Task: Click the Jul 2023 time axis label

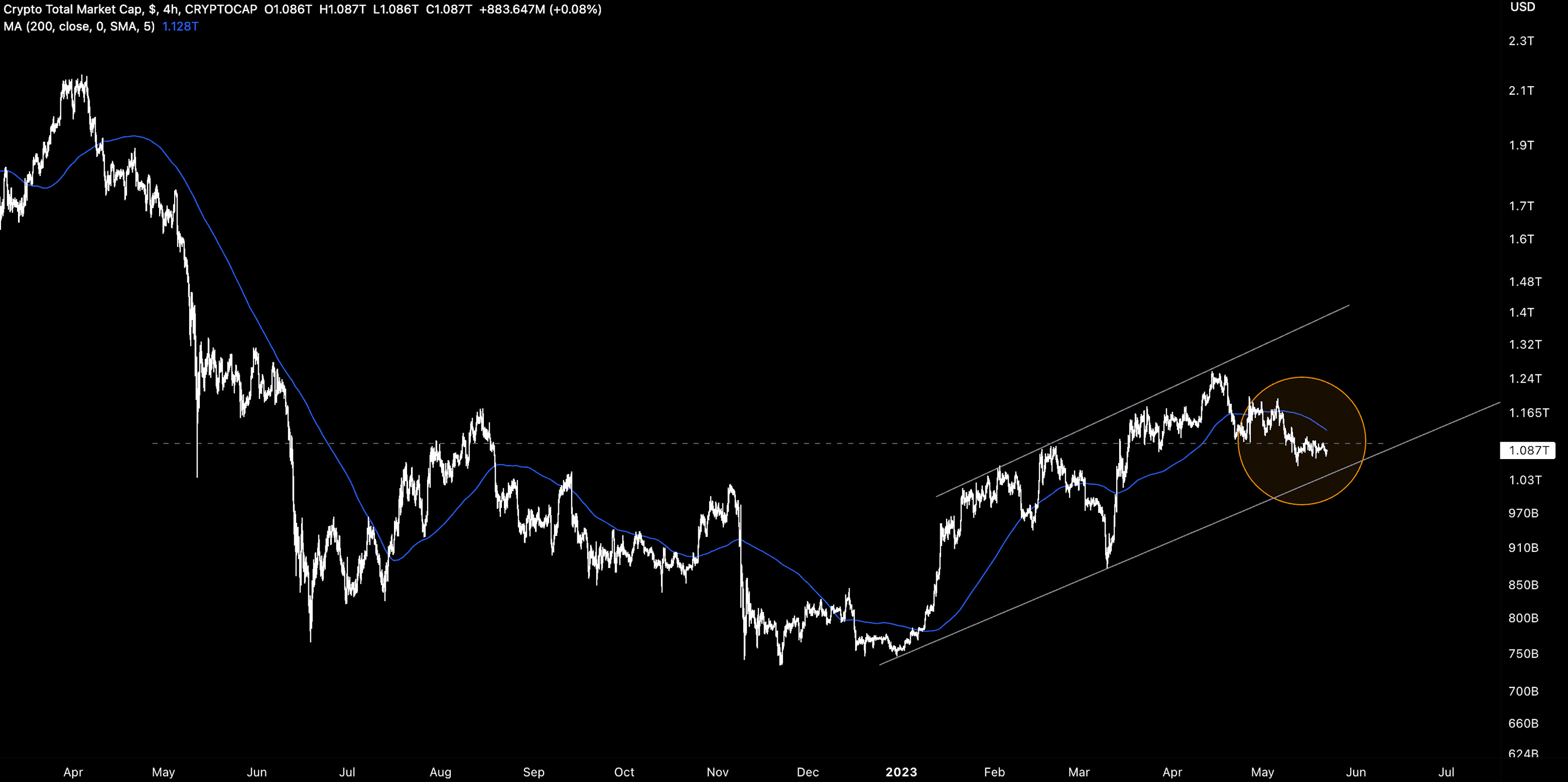Action: pos(1446,772)
